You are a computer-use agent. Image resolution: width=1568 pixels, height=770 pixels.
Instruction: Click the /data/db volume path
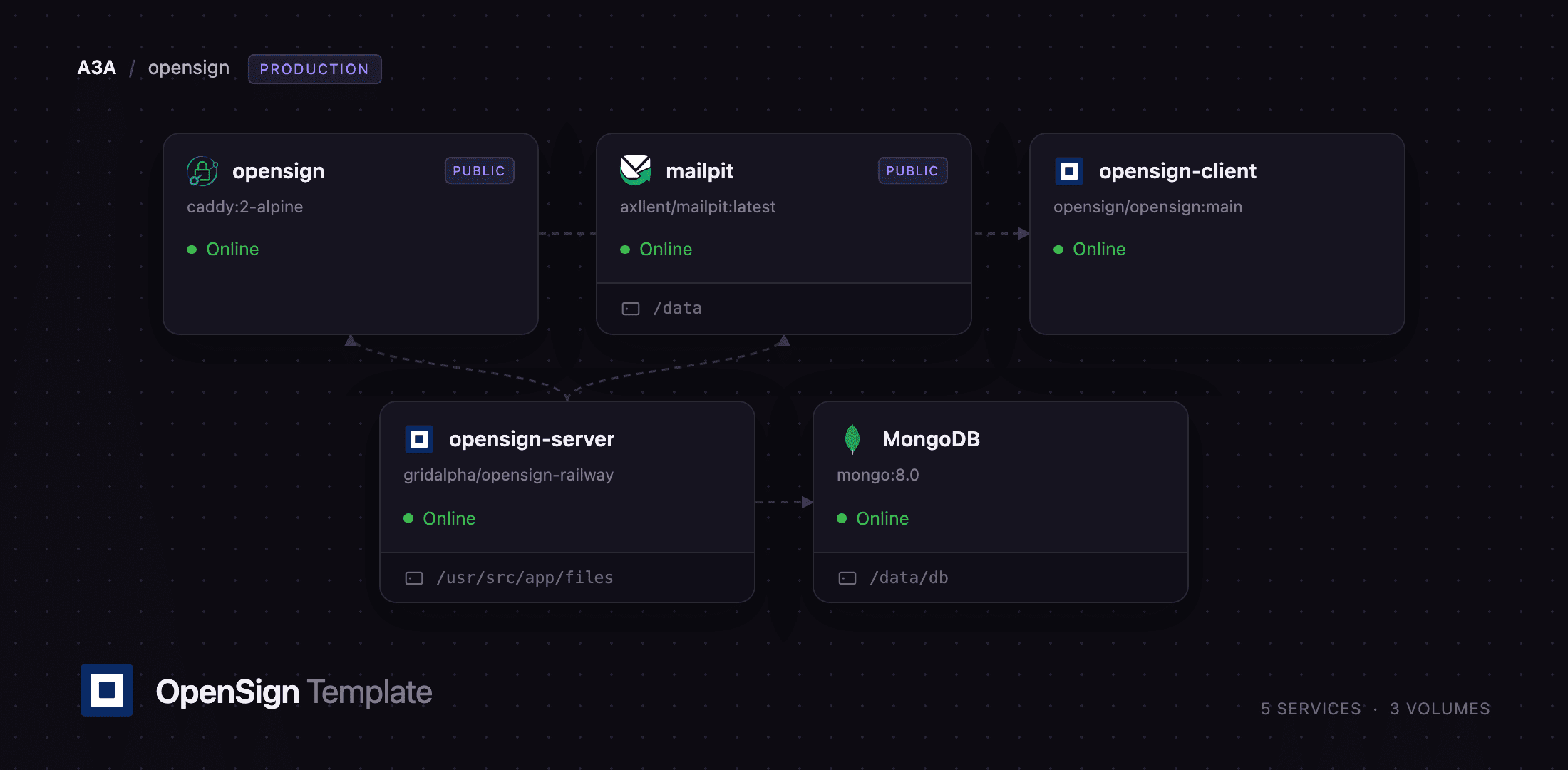pyautogui.click(x=909, y=577)
